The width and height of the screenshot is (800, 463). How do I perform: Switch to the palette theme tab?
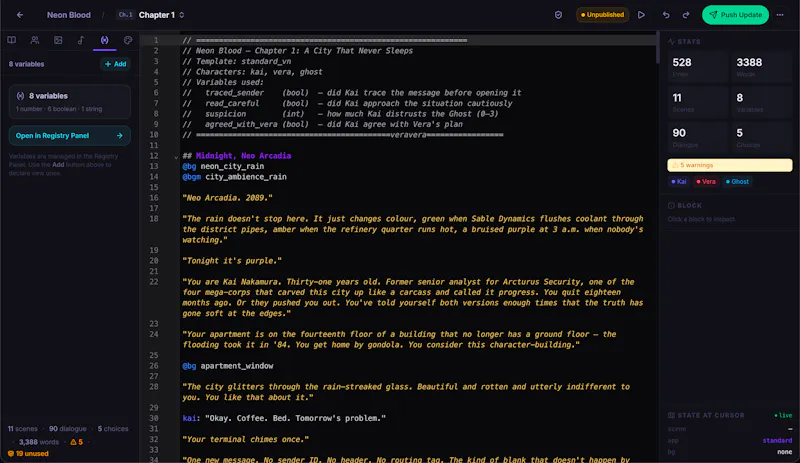pos(128,40)
